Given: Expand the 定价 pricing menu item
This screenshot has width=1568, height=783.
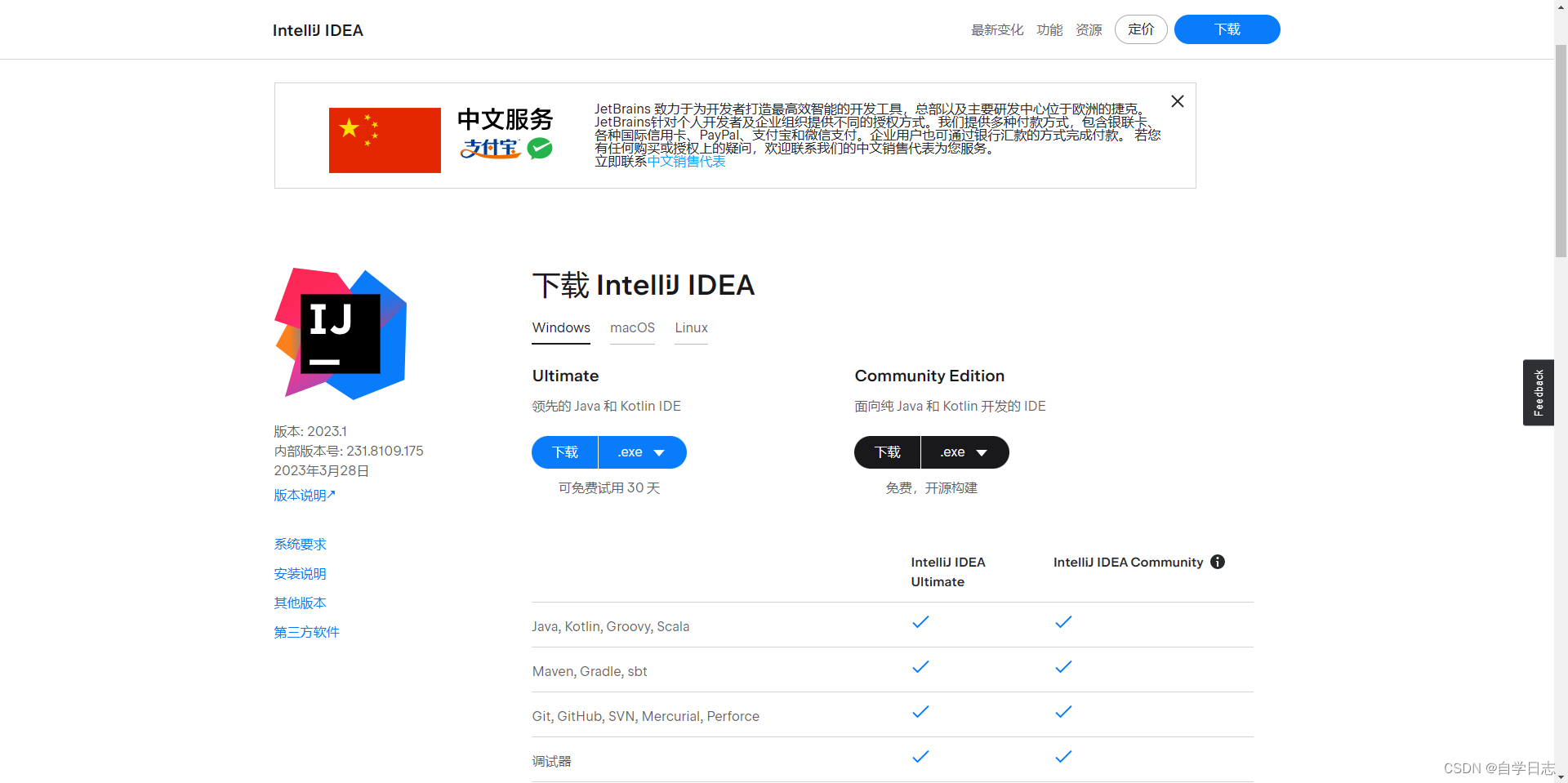Looking at the screenshot, I should point(1141,29).
